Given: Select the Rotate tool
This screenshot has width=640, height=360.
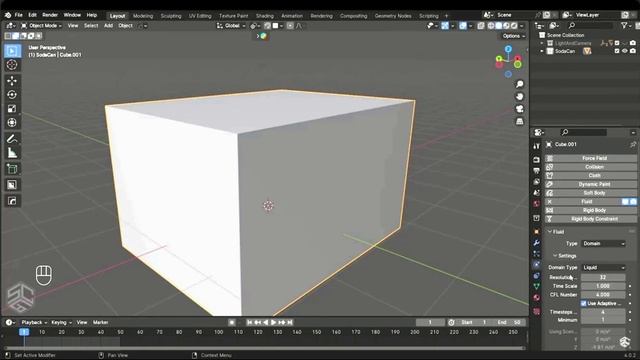Looking at the screenshot, I should [x=12, y=95].
